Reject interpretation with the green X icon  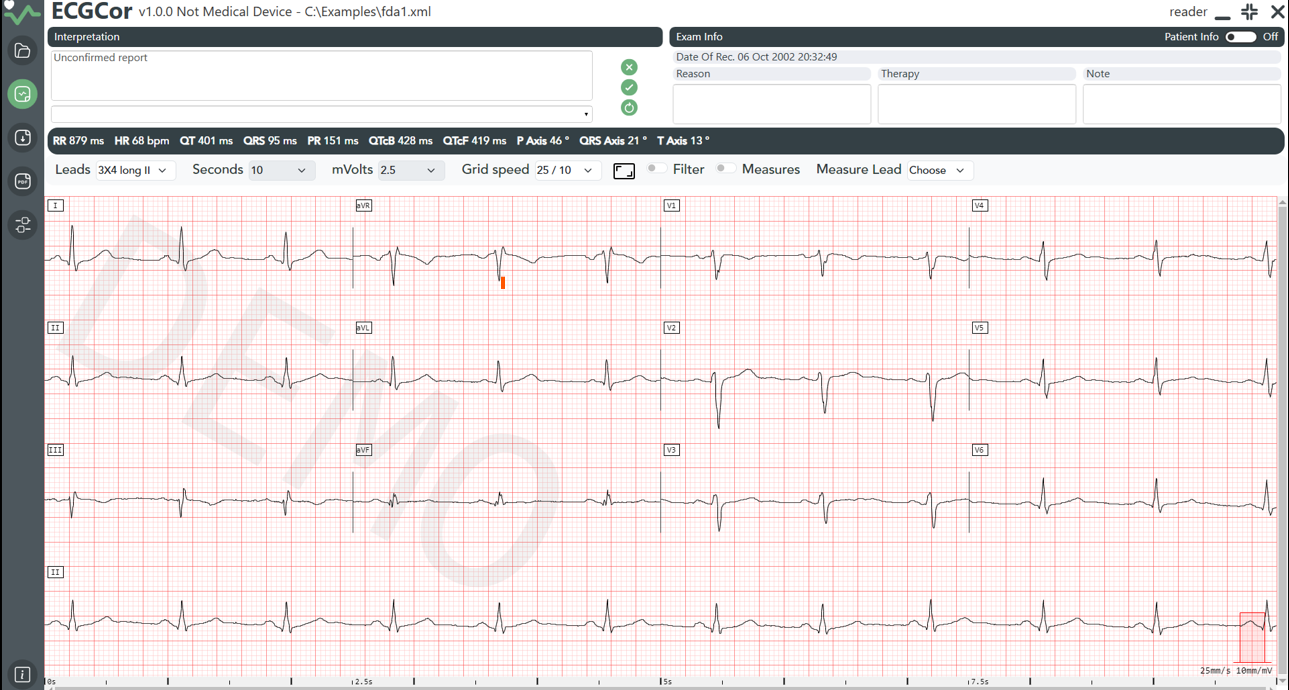(629, 67)
